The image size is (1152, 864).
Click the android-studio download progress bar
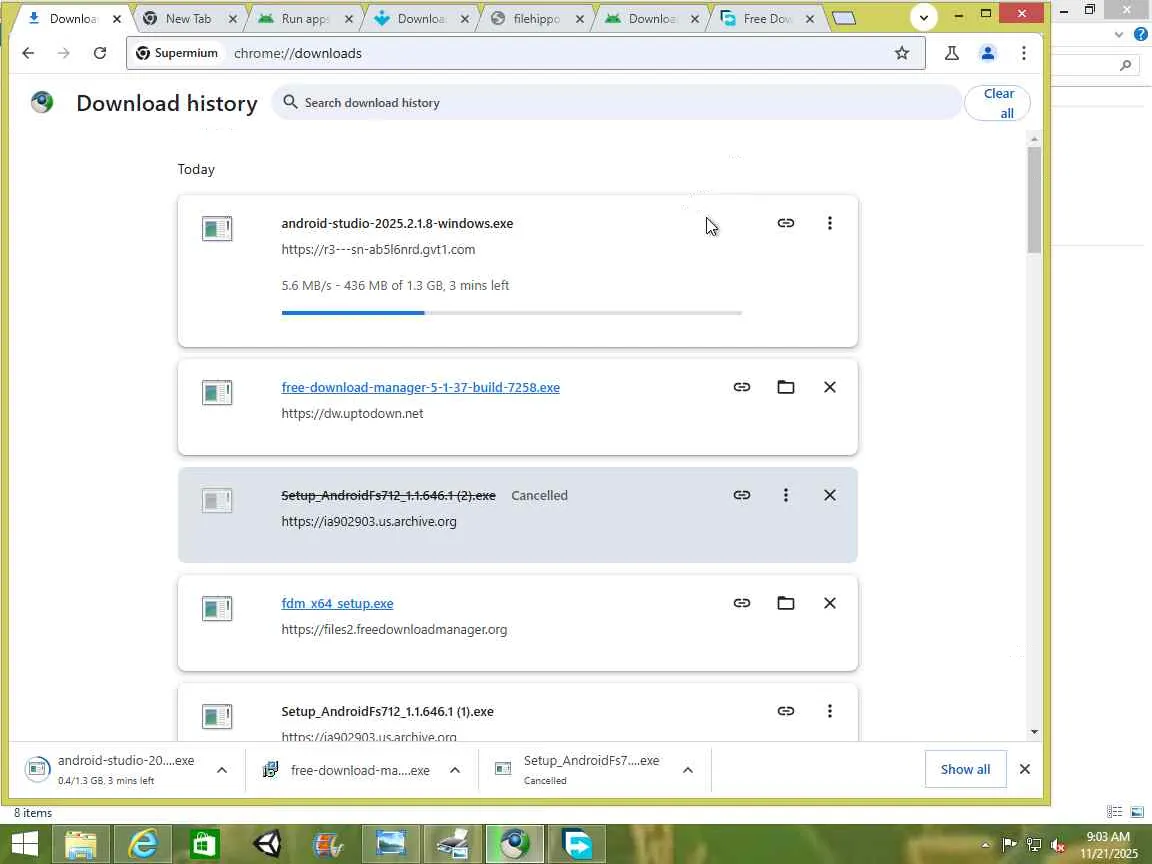coord(511,313)
